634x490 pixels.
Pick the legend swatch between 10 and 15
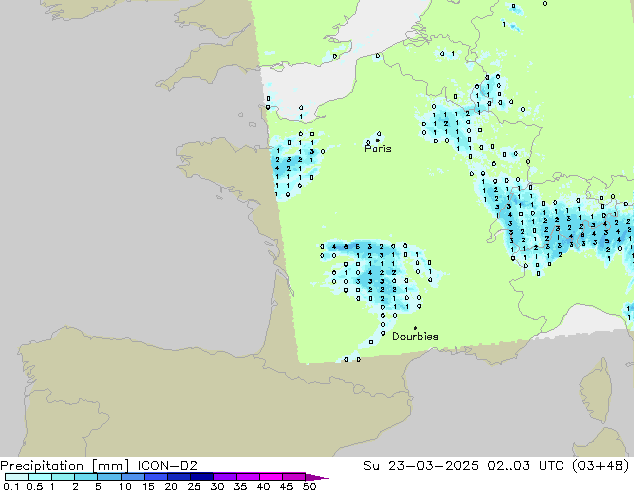coord(132,477)
